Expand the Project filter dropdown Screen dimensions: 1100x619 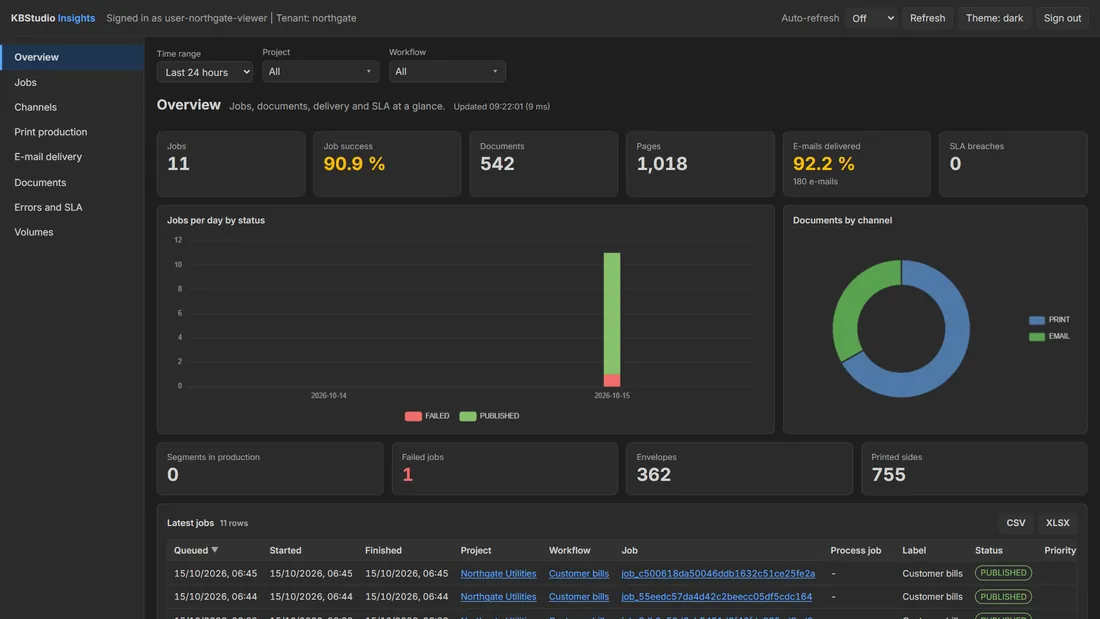coord(321,72)
